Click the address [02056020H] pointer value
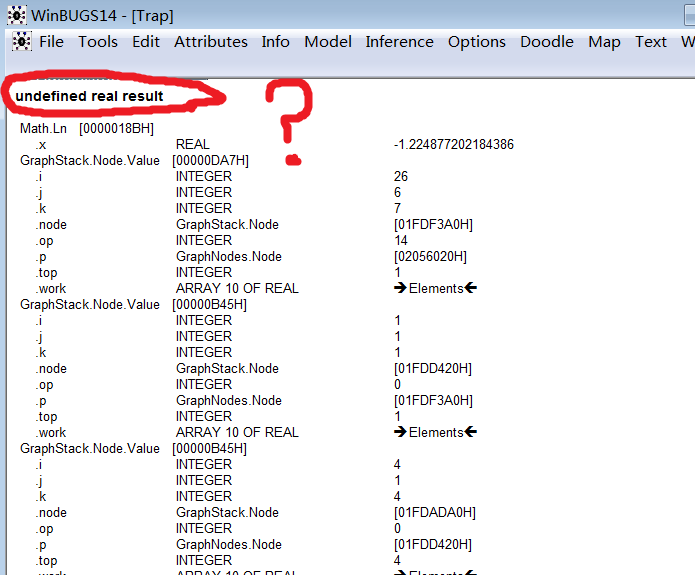 [x=430, y=256]
